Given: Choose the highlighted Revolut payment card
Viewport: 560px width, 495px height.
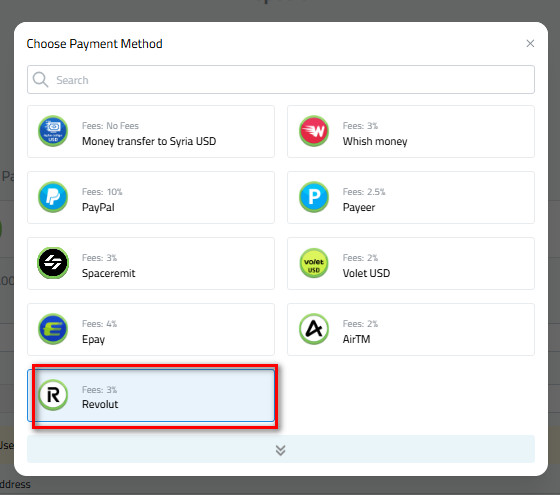Looking at the screenshot, I should [x=151, y=395].
